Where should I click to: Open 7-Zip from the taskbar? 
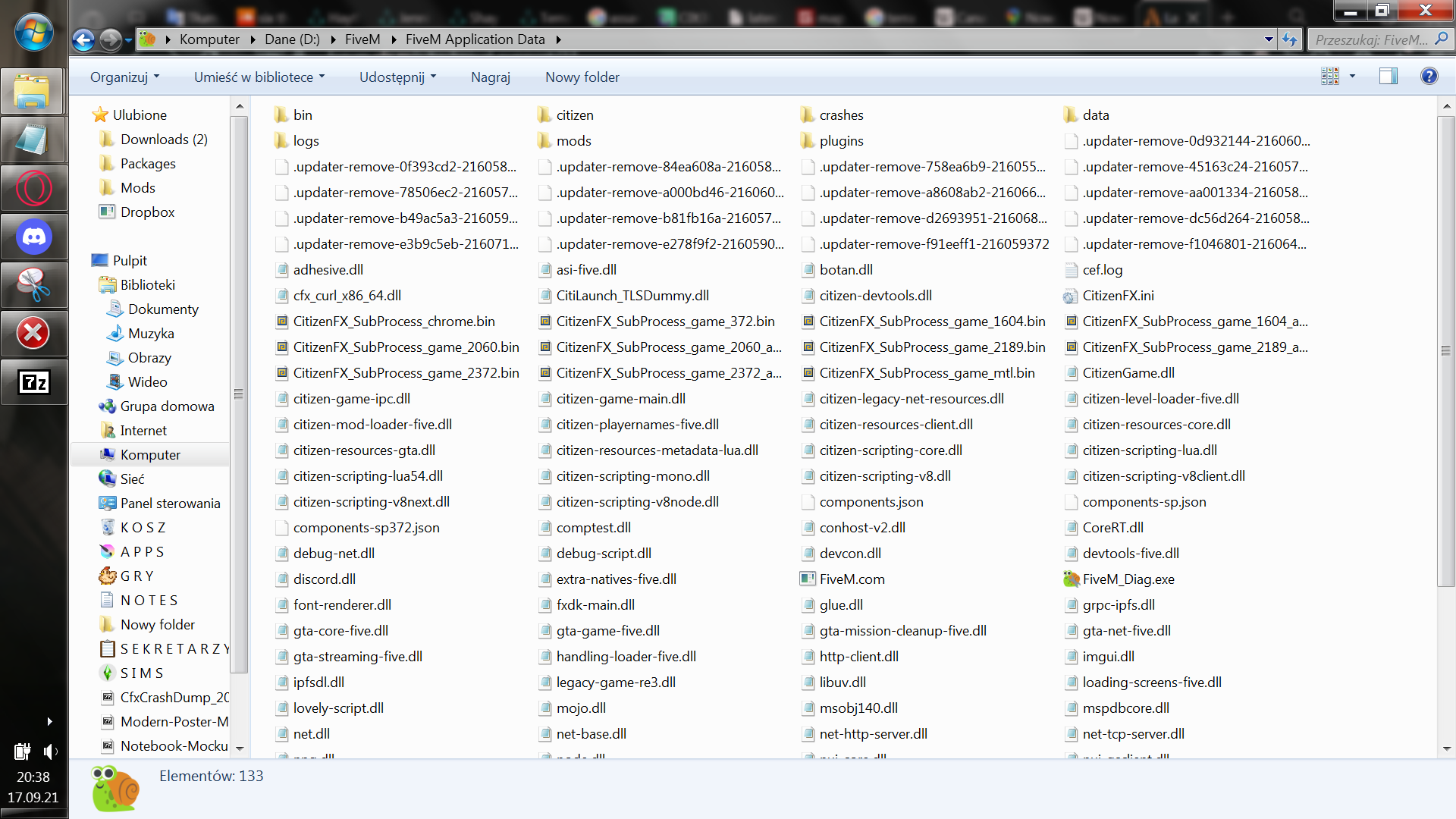[x=33, y=381]
